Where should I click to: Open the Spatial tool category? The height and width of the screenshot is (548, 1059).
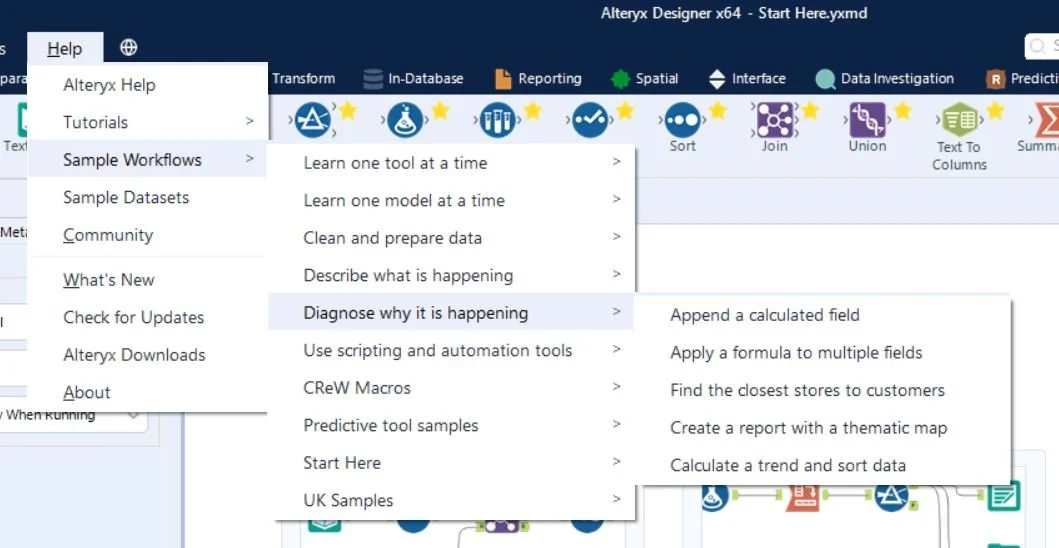coord(644,79)
